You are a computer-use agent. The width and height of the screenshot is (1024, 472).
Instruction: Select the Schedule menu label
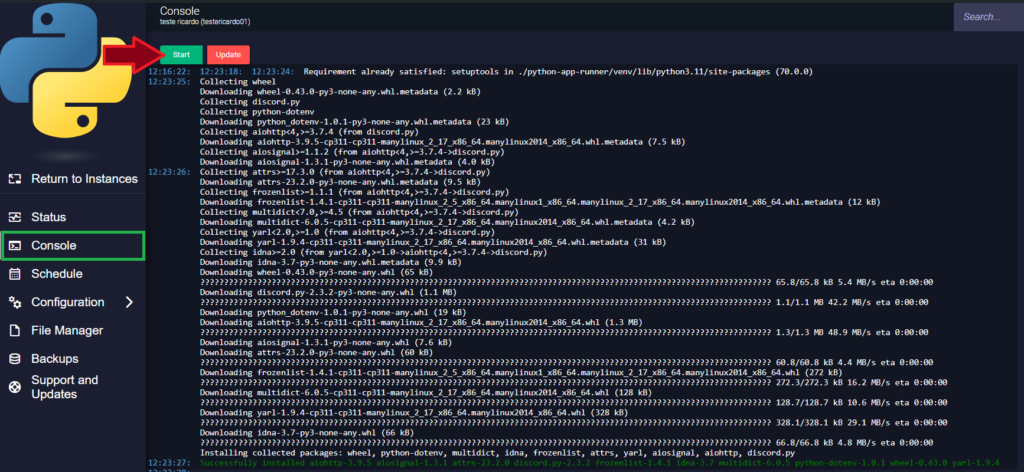(57, 274)
